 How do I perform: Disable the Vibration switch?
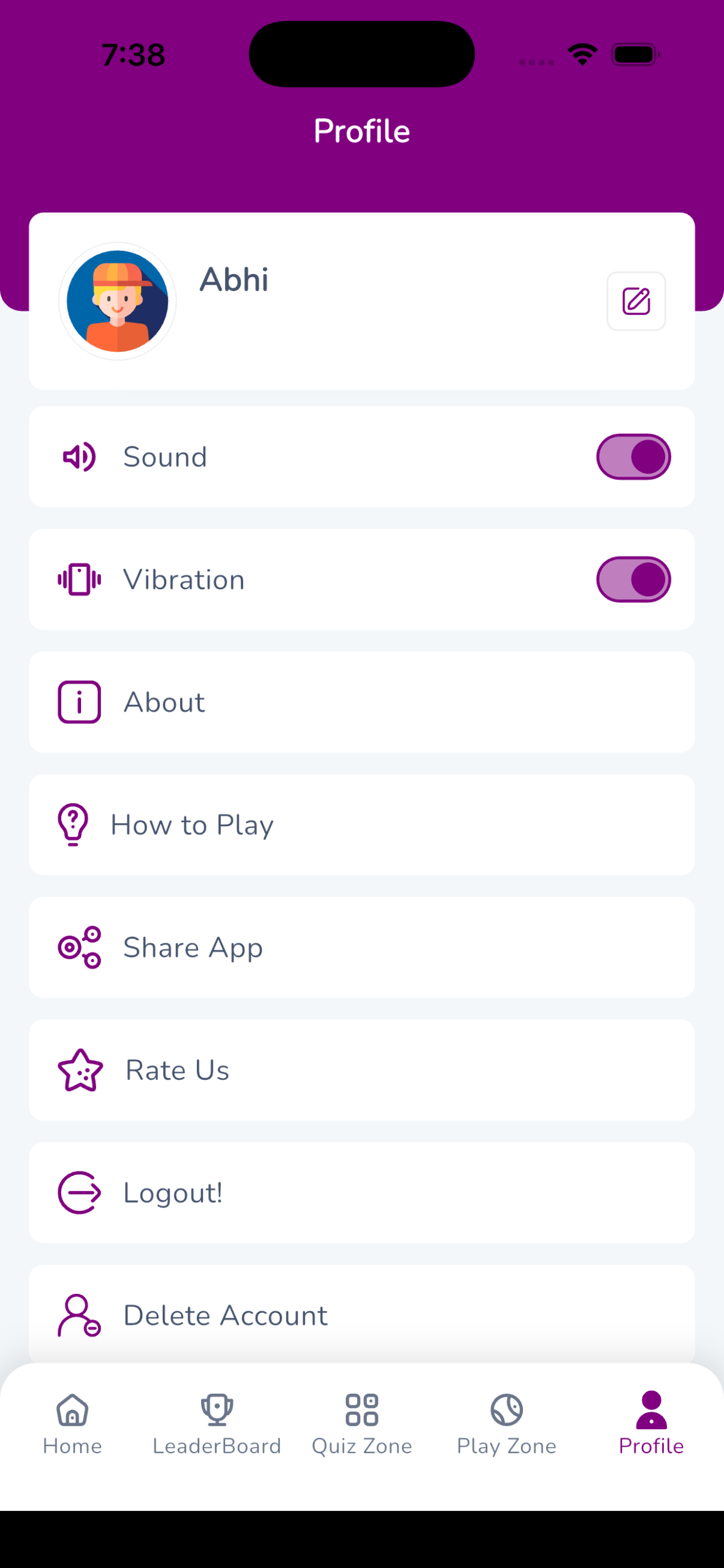pos(633,579)
